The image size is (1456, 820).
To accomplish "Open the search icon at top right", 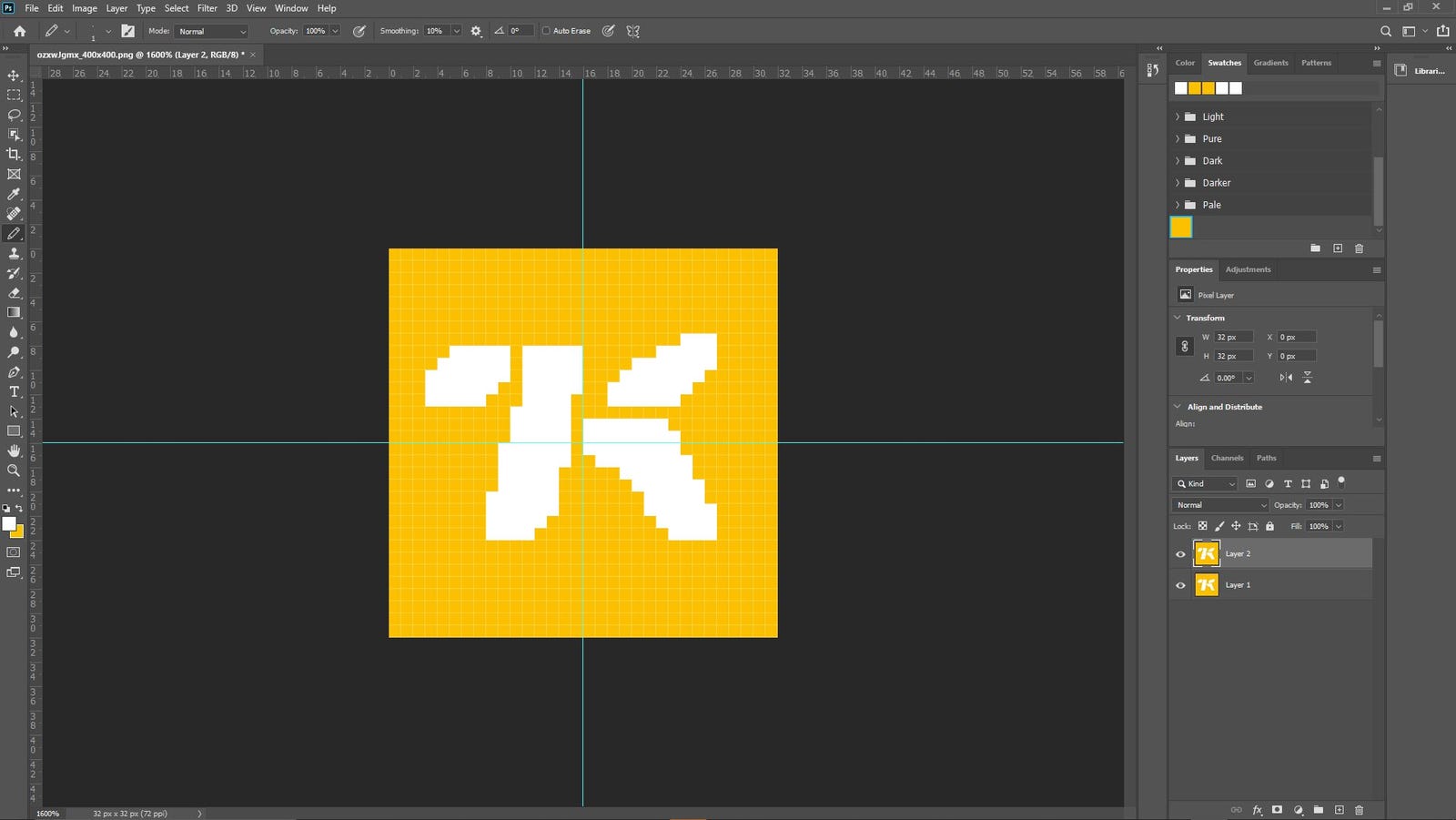I will point(1385,31).
